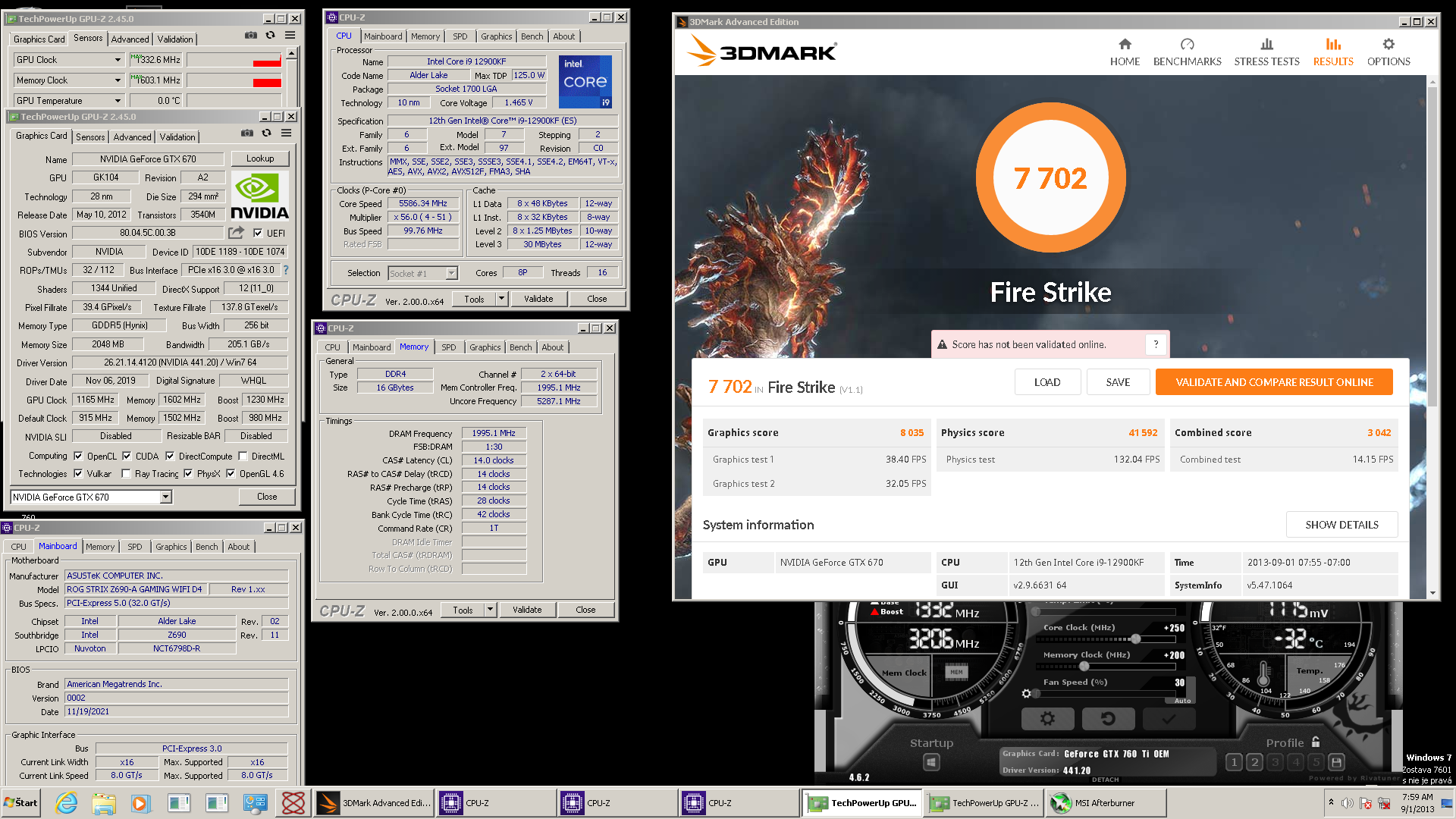Toggle the OpenCL checkbox
1456x819 pixels.
click(x=78, y=457)
